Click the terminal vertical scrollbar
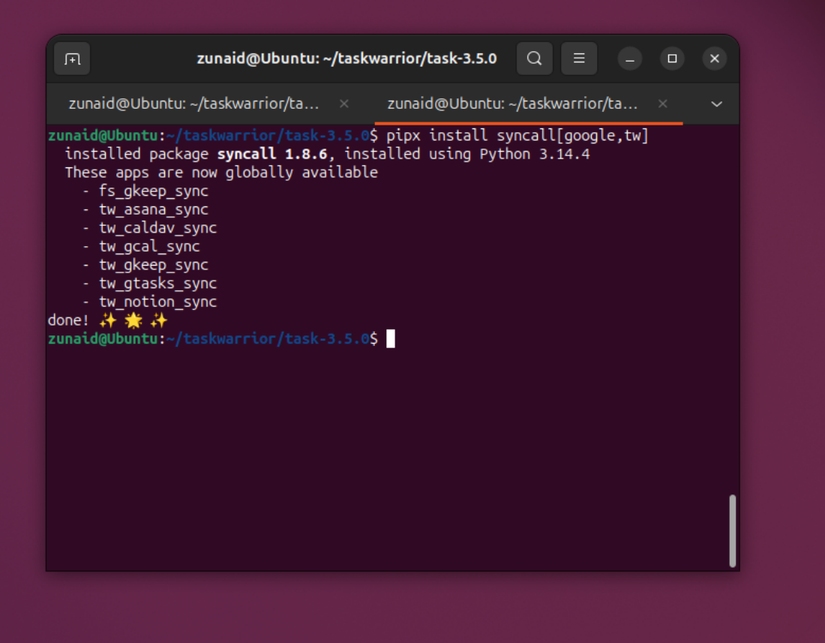This screenshot has height=643, width=825. [732, 530]
